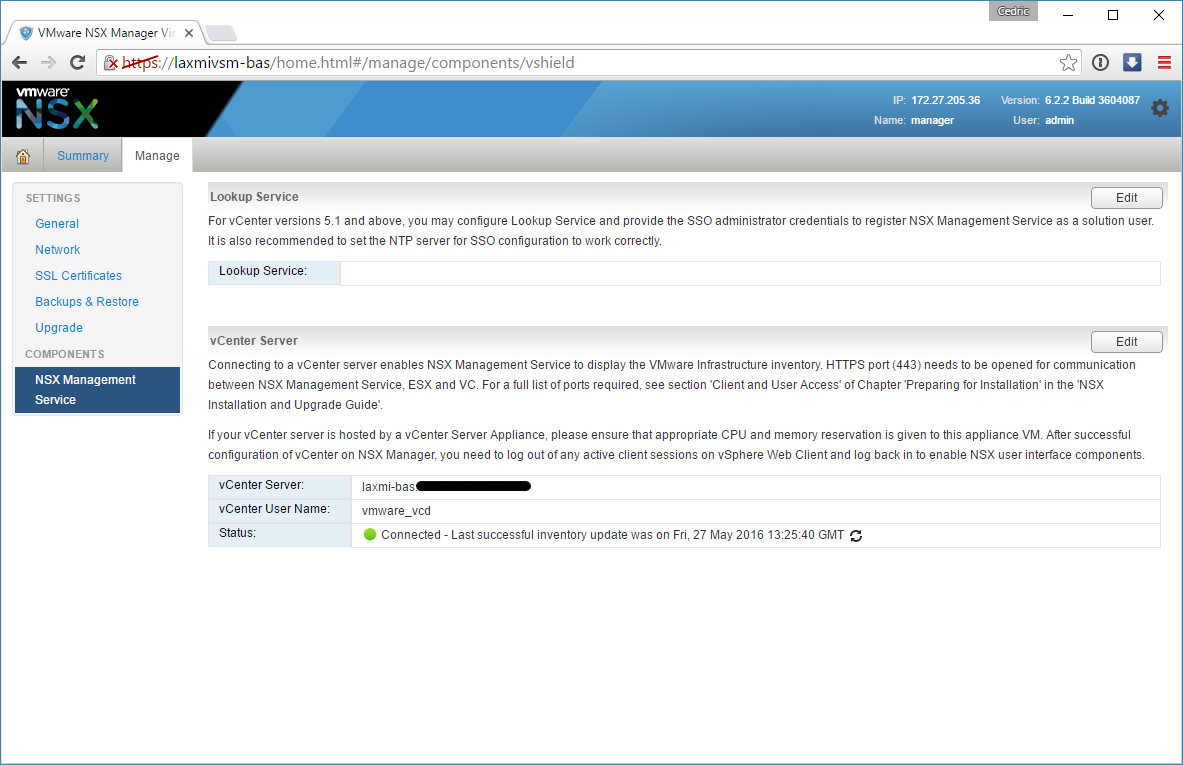The height and width of the screenshot is (765, 1183).
Task: Open Network settings in sidebar
Action: 58,250
